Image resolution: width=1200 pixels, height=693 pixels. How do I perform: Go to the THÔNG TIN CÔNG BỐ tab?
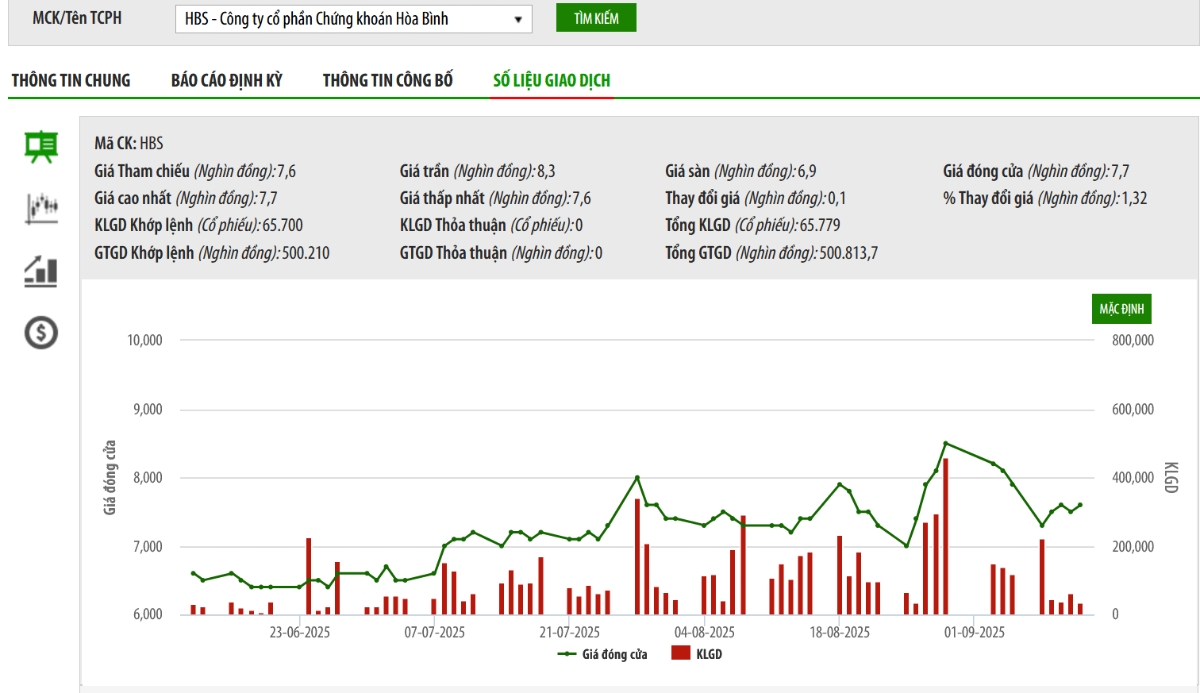click(388, 81)
